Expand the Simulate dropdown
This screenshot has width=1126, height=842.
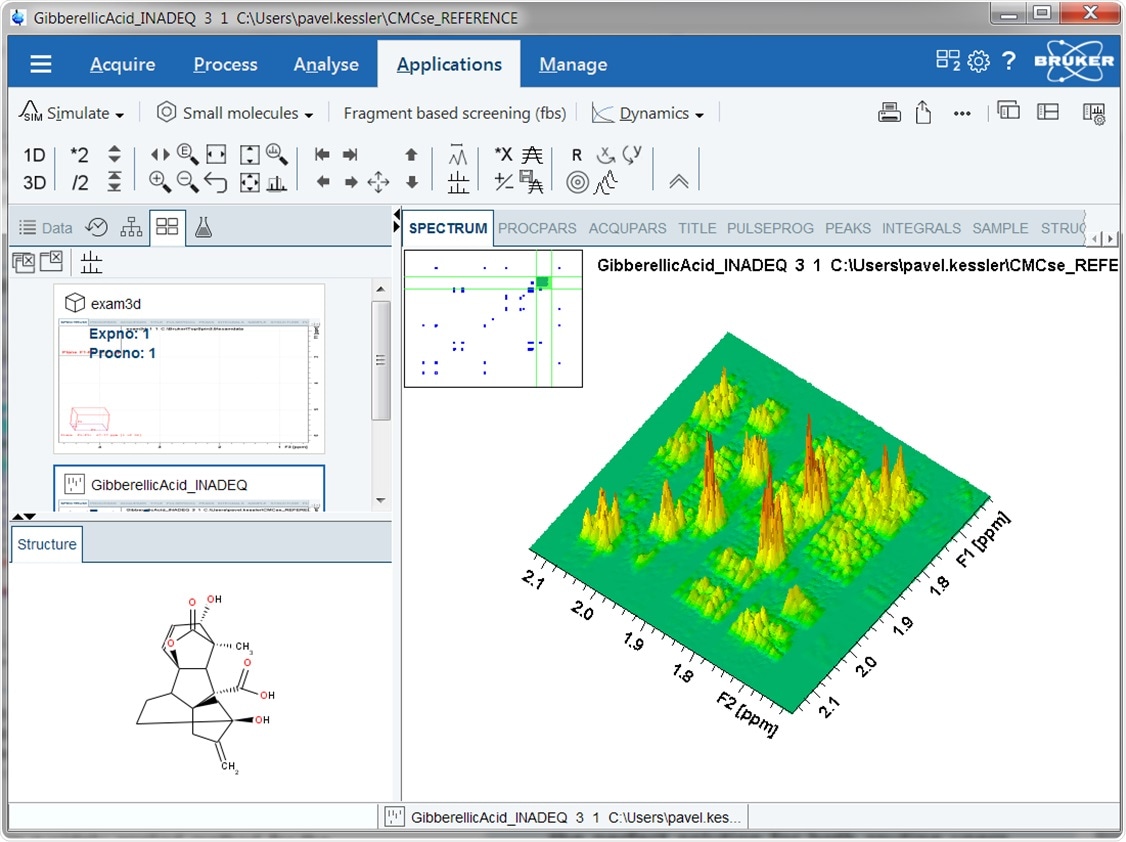click(x=72, y=114)
